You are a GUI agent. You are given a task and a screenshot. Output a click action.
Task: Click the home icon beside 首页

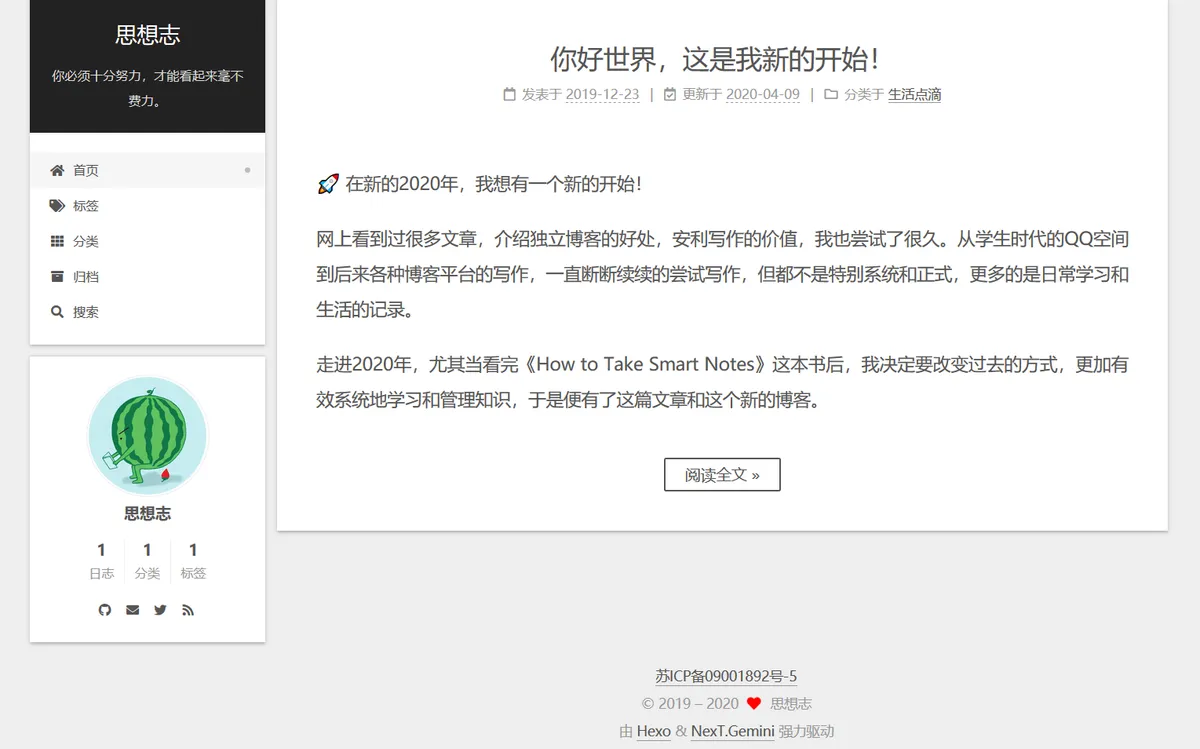click(57, 170)
